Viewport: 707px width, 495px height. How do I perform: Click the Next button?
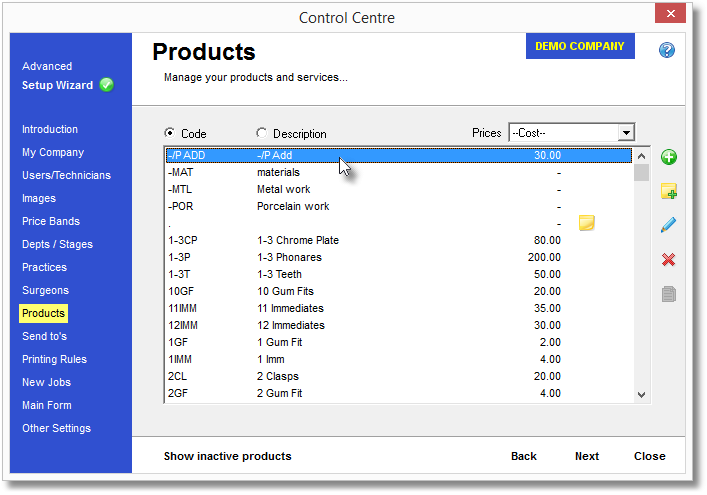pyautogui.click(x=587, y=456)
